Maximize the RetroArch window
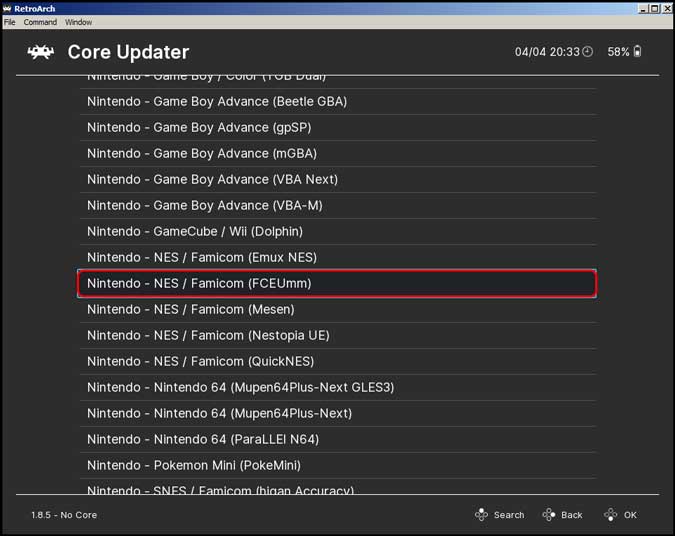Image resolution: width=675 pixels, height=536 pixels. pyautogui.click(x=654, y=8)
